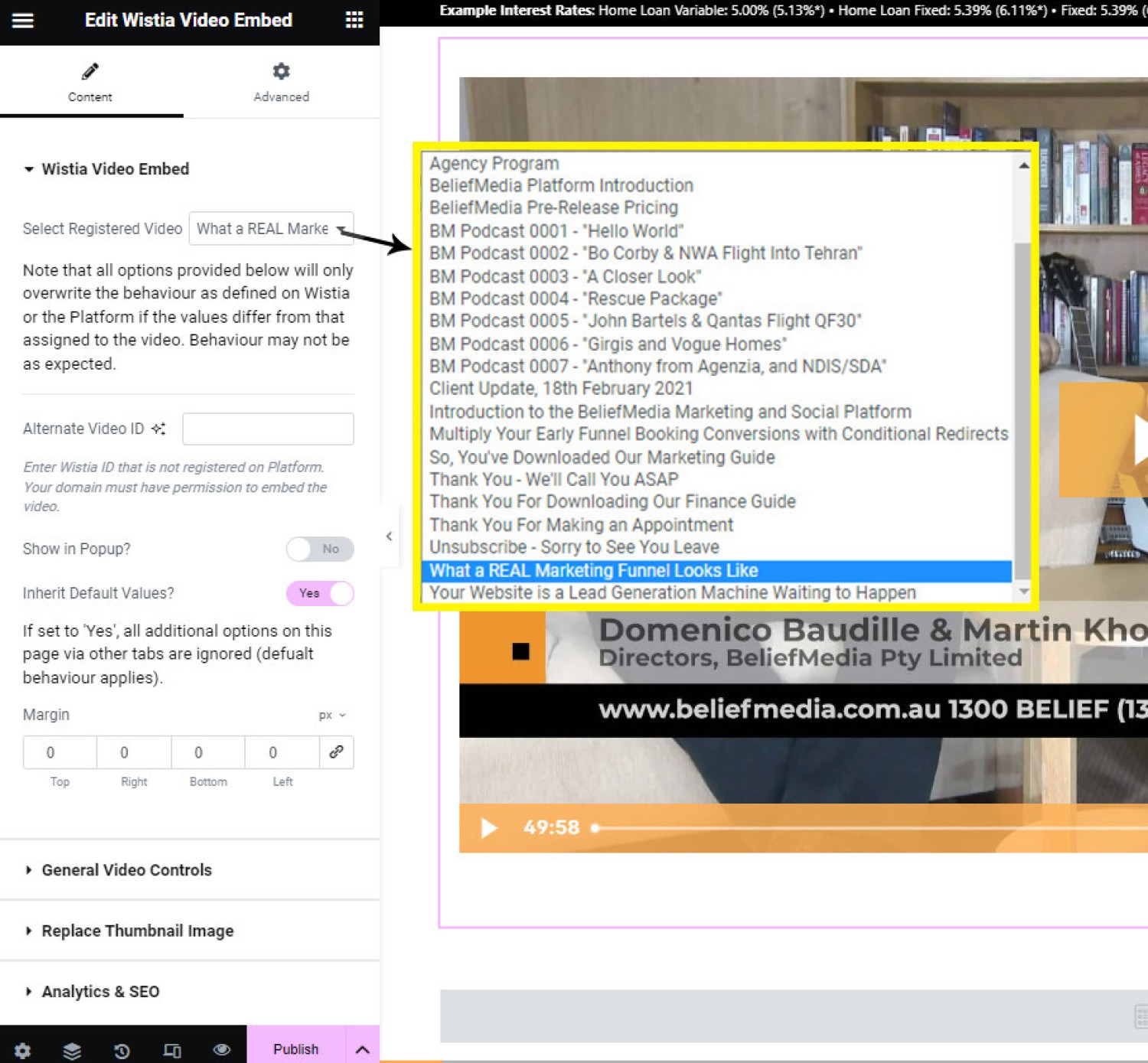The width and height of the screenshot is (1148, 1063).
Task: Select 'BM Podcast 0003 - A Closer Look' option
Action: point(565,276)
